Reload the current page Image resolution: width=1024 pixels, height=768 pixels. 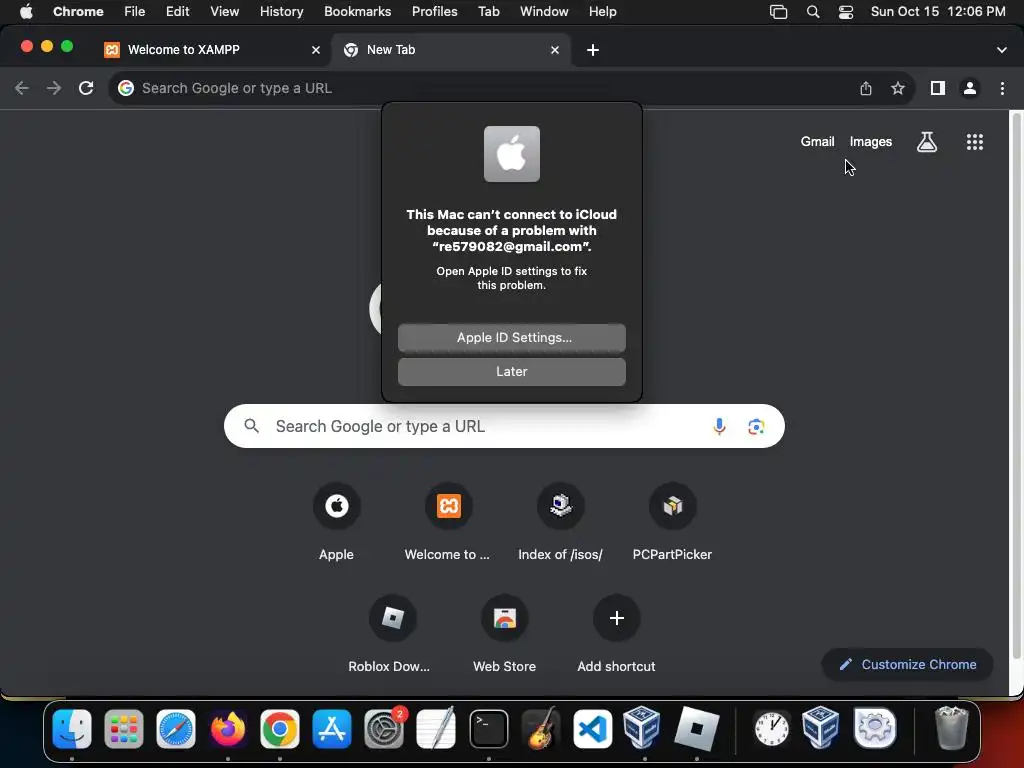86,88
